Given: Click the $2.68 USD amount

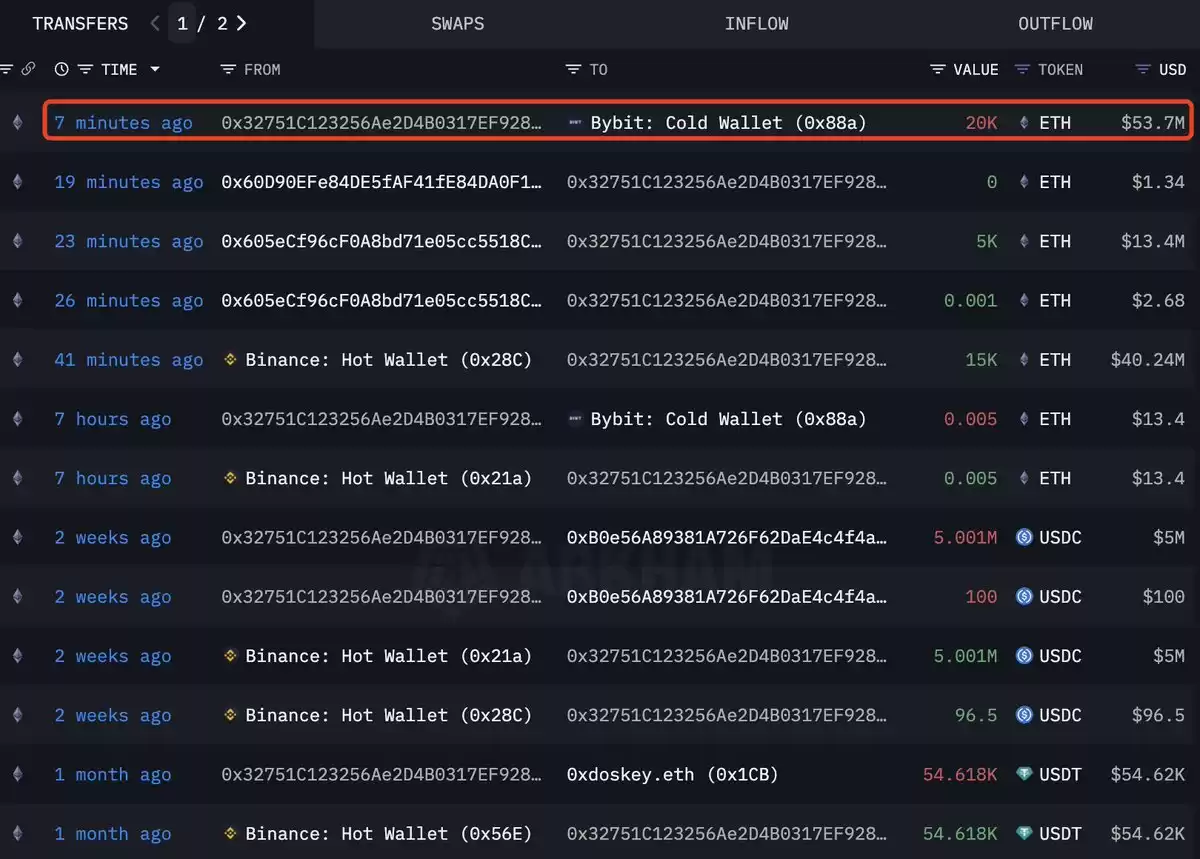Looking at the screenshot, I should 1158,301.
